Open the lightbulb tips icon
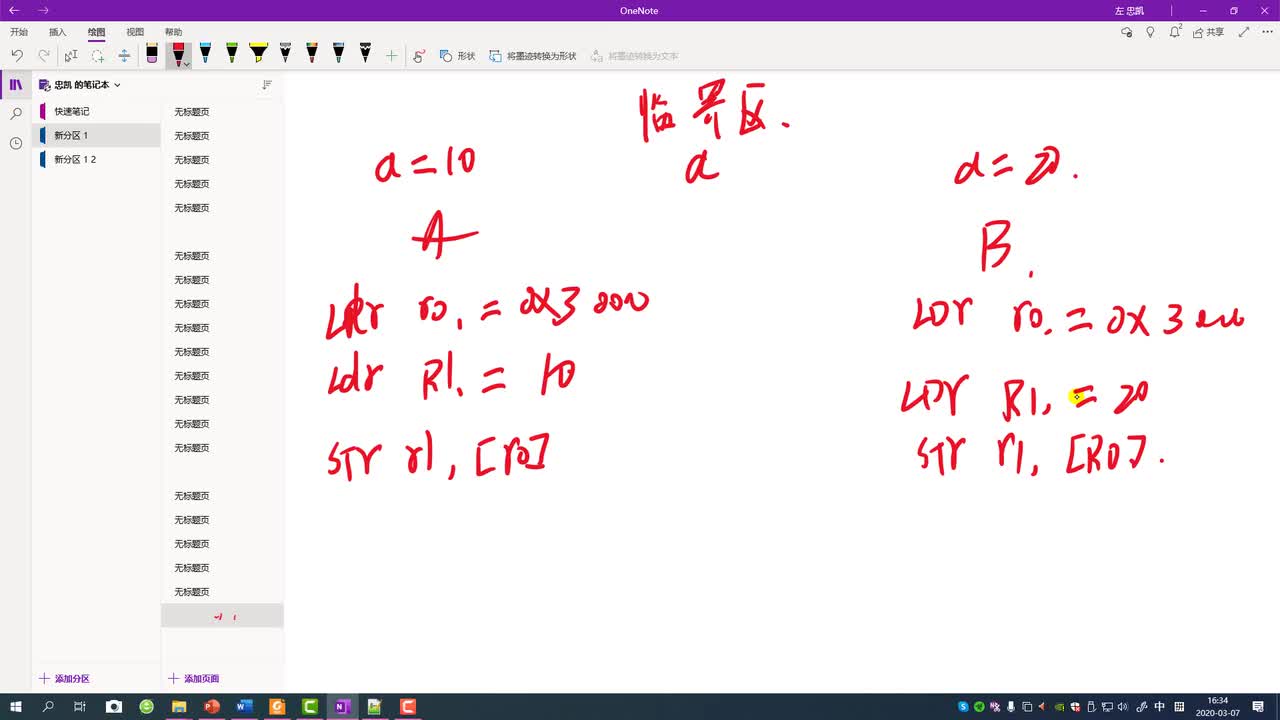The image size is (1280, 720). pyautogui.click(x=1150, y=32)
